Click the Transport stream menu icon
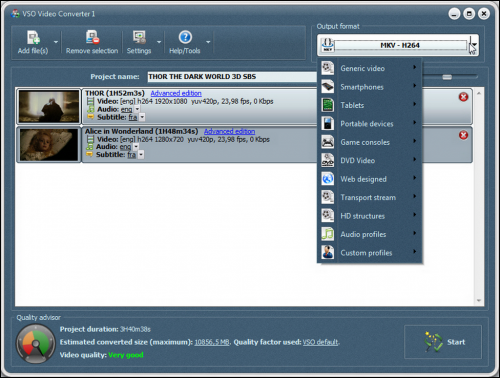This screenshot has width=500, height=378. pos(328,197)
